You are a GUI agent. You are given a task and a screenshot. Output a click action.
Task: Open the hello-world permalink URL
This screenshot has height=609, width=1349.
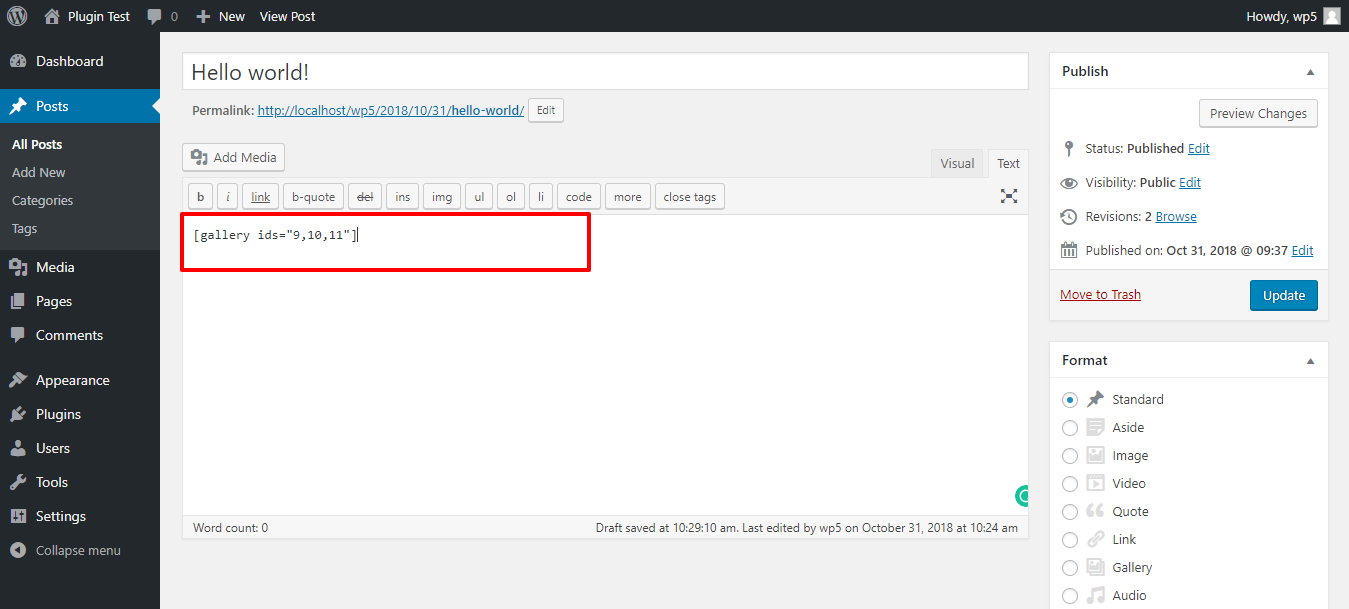pos(391,110)
